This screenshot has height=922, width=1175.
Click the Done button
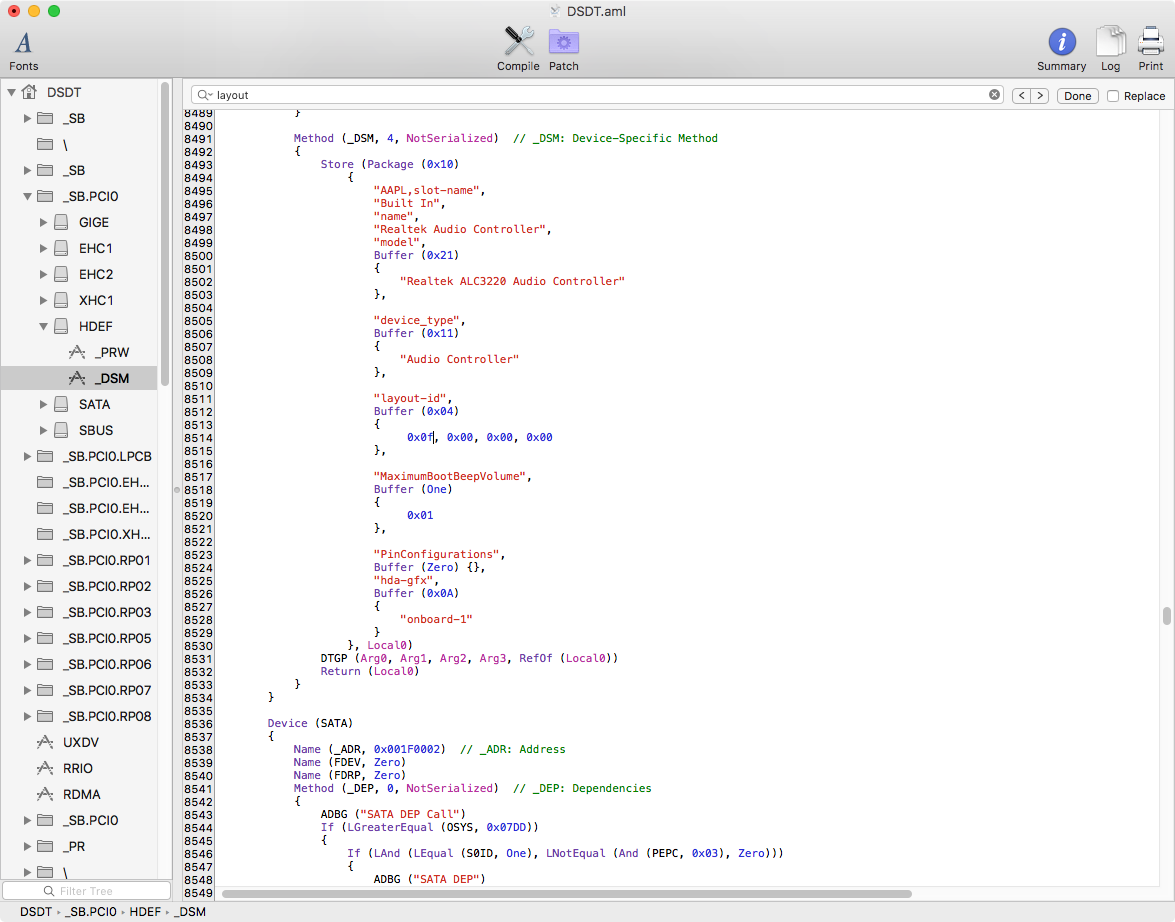coord(1077,96)
